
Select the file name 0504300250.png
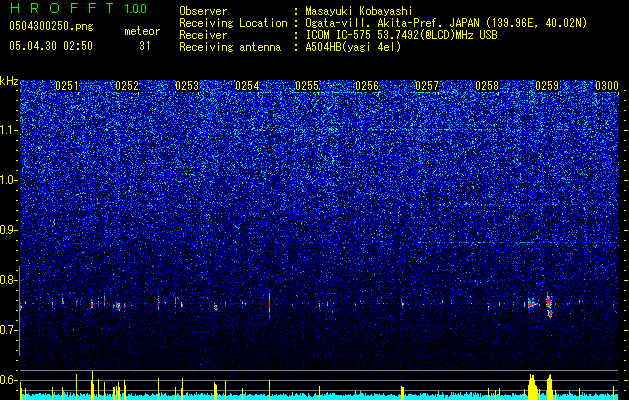pyautogui.click(x=51, y=27)
